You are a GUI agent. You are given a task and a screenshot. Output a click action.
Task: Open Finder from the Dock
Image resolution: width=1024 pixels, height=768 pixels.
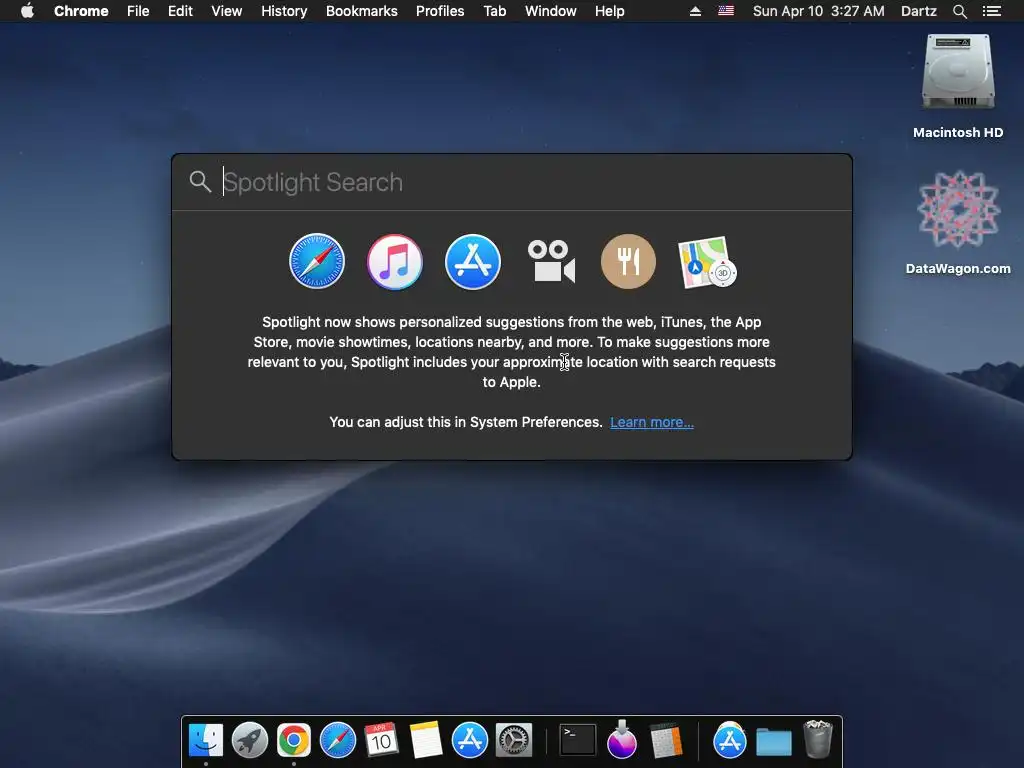coord(206,740)
